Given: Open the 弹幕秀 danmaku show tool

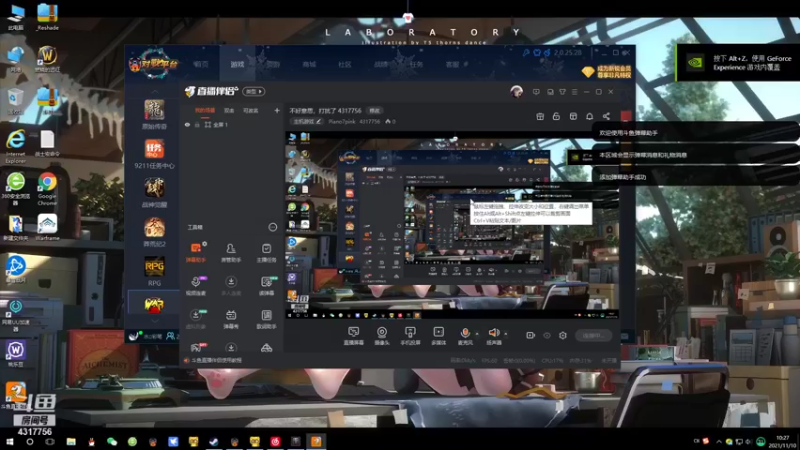Looking at the screenshot, I should (x=231, y=319).
